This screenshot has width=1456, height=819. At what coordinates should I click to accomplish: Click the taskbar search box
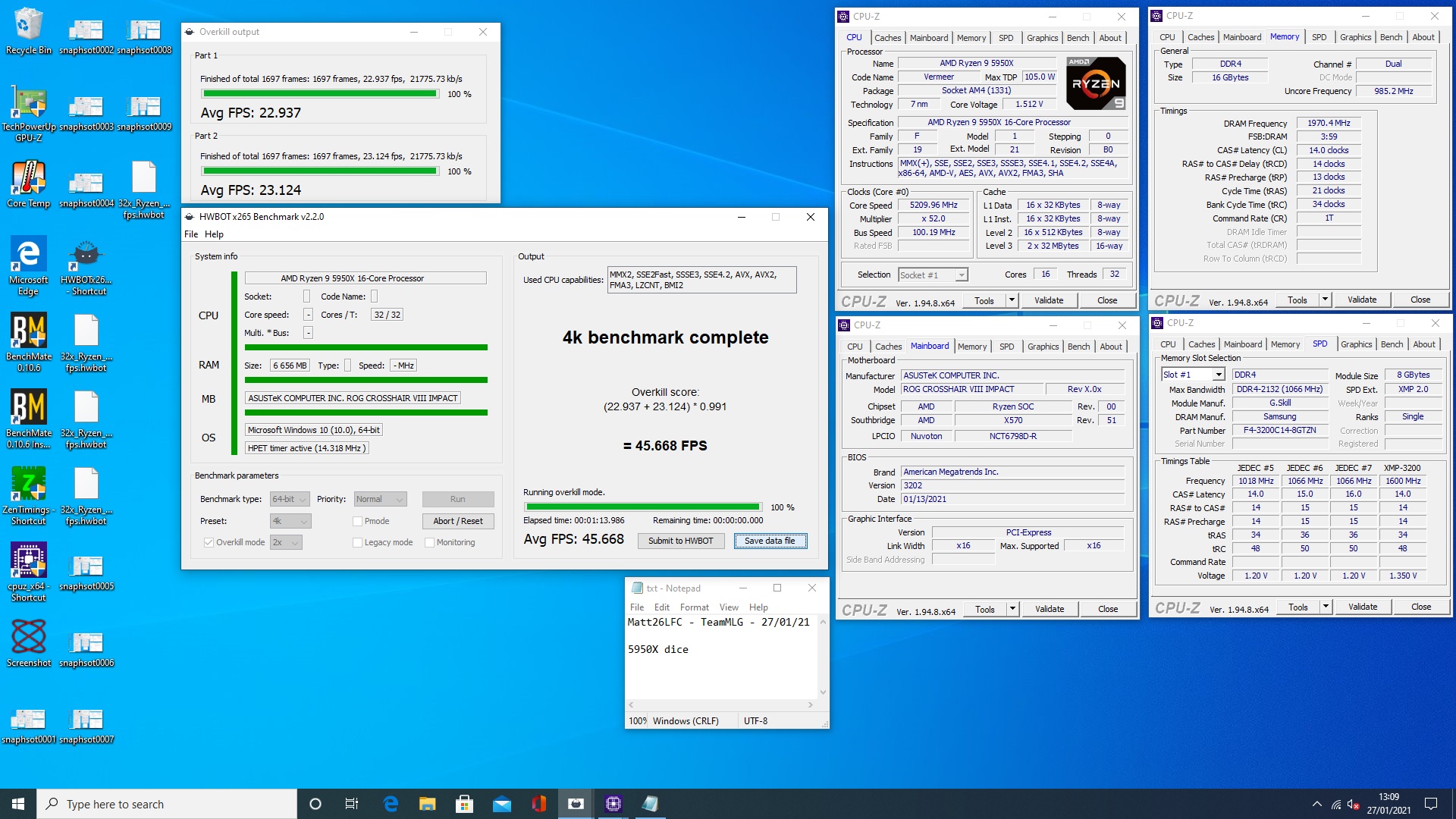point(167,804)
